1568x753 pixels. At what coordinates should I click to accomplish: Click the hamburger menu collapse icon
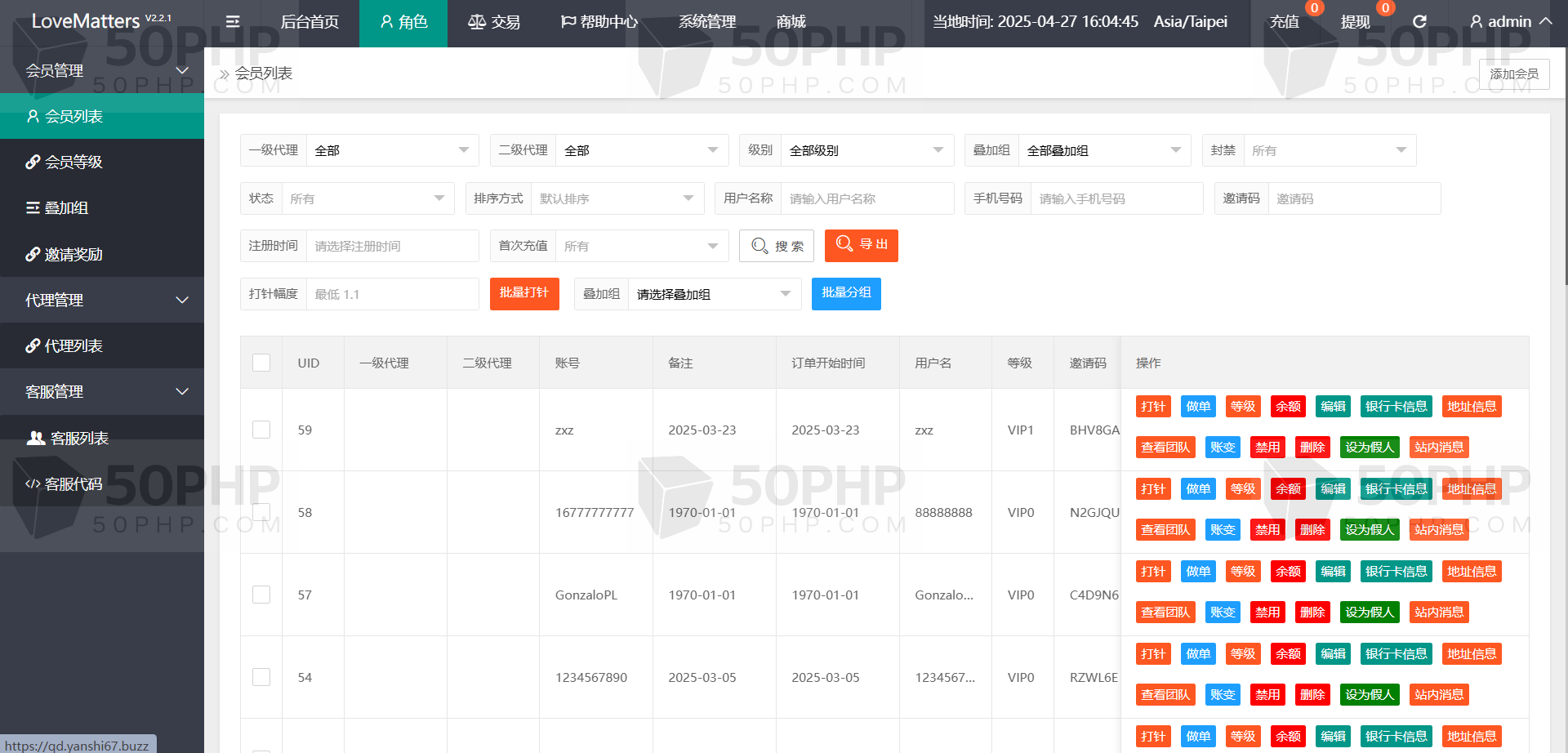(233, 22)
